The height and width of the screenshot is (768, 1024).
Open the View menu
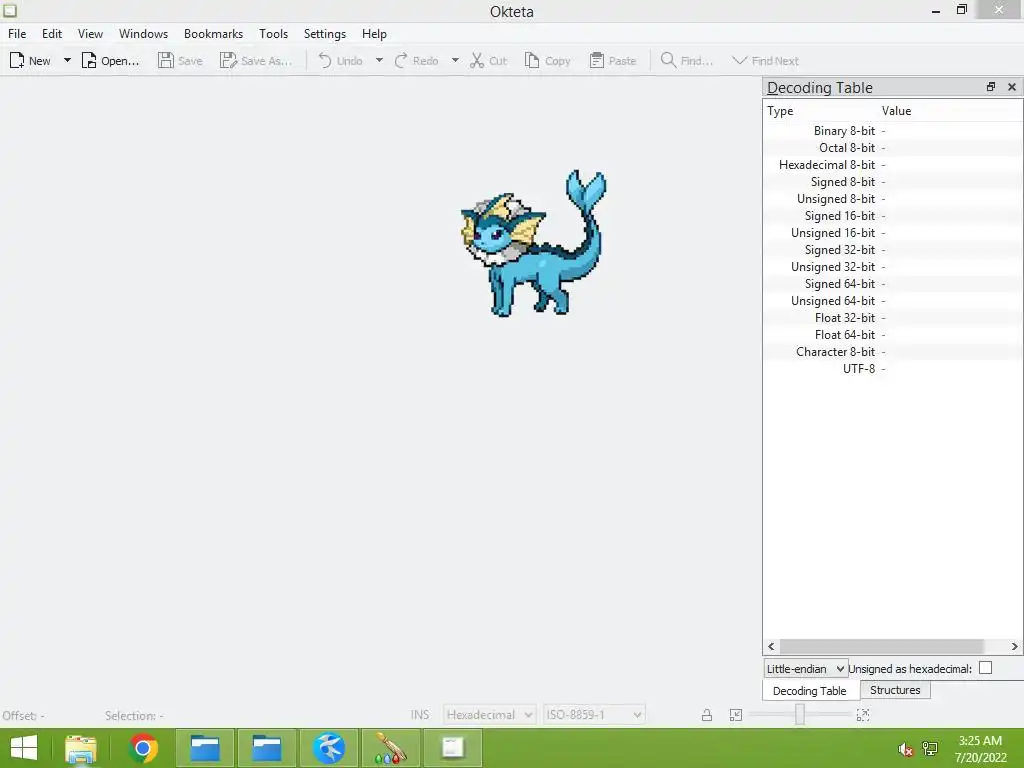point(90,34)
